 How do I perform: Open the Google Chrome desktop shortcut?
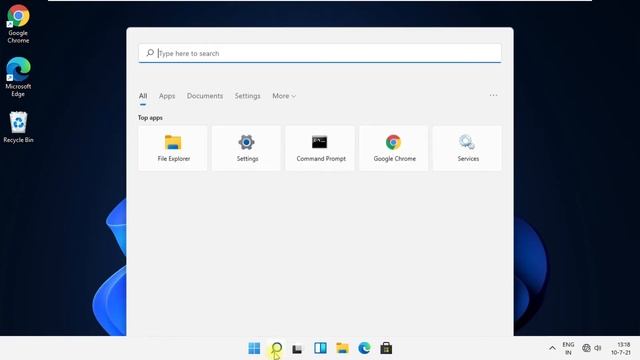[18, 24]
